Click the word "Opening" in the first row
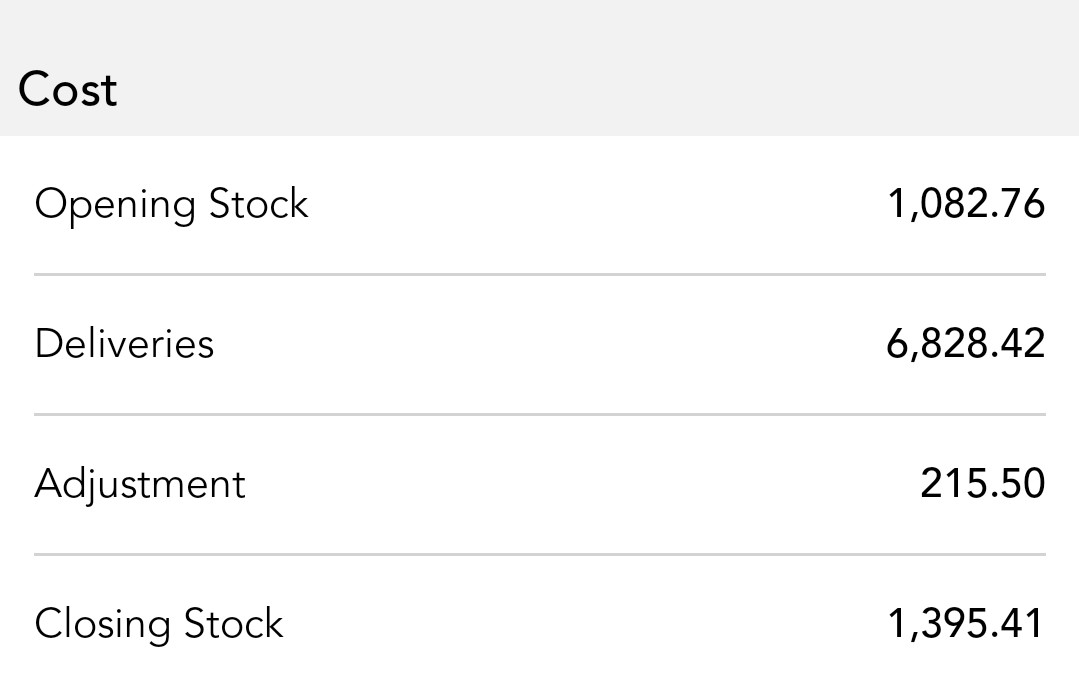This screenshot has width=1079, height=690. click(115, 206)
